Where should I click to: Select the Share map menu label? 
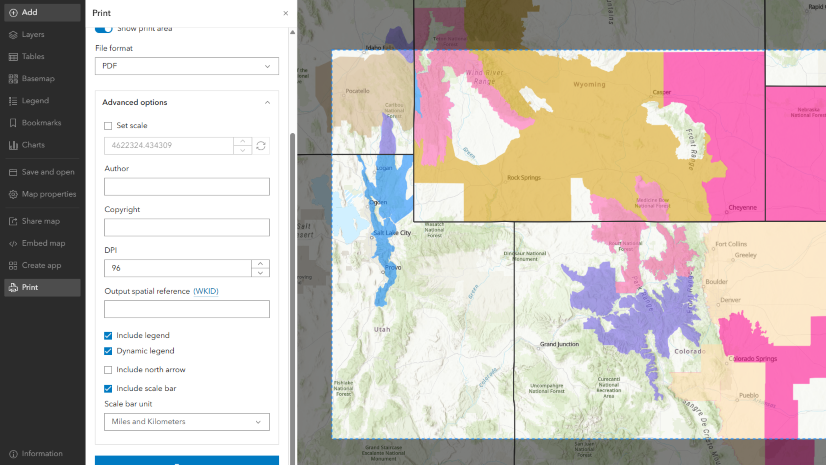(41, 221)
